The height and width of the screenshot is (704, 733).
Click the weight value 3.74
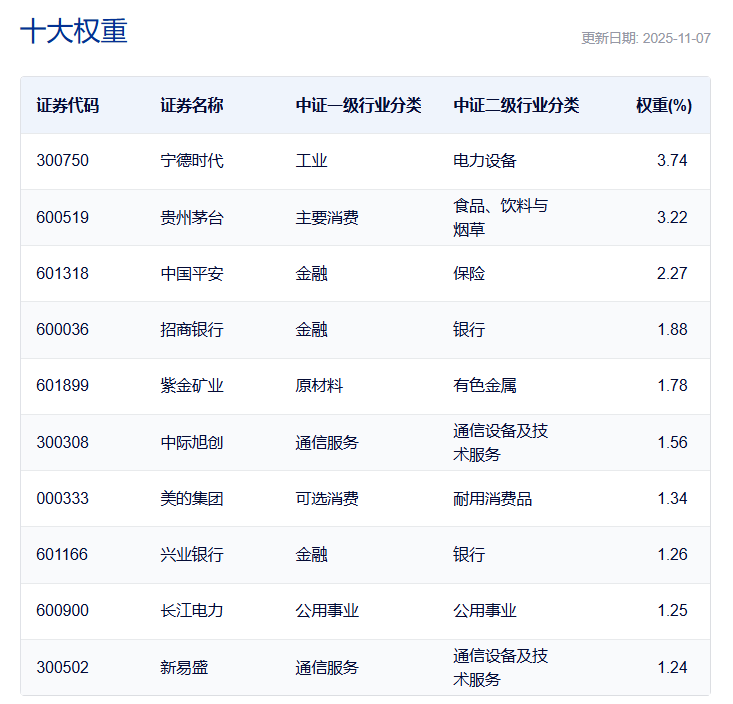coord(672,160)
